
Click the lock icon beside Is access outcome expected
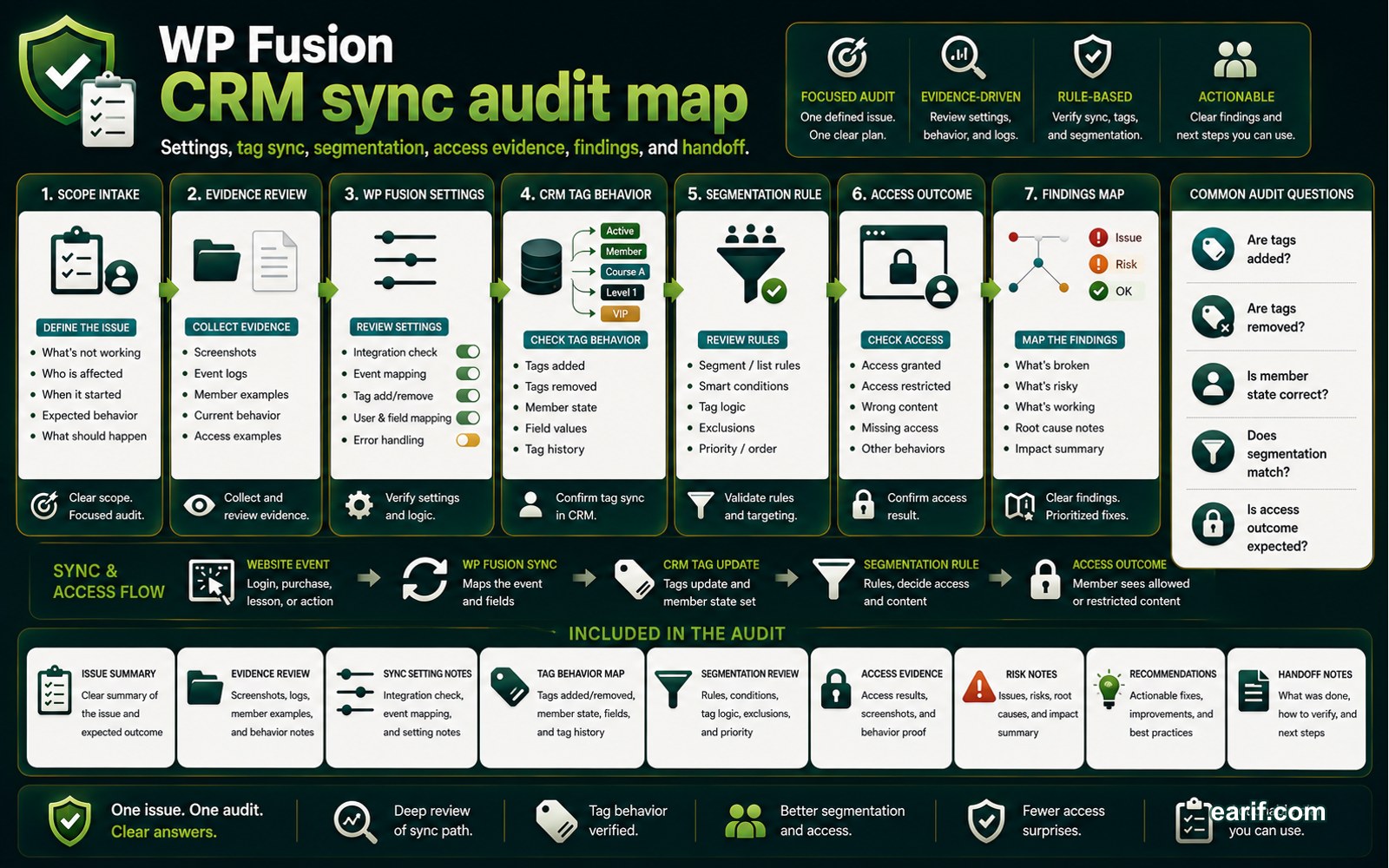click(x=1213, y=524)
